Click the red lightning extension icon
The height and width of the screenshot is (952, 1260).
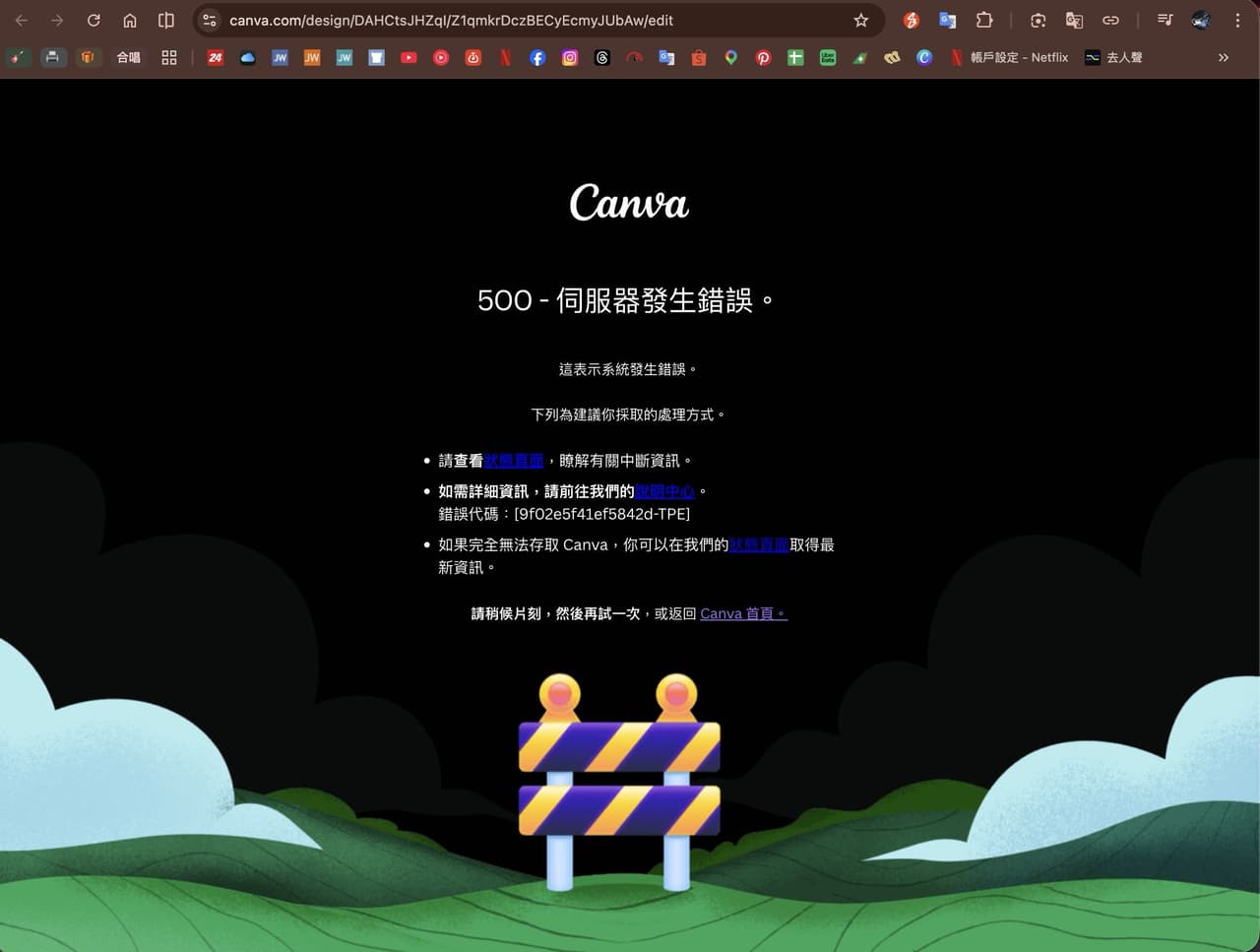912,20
